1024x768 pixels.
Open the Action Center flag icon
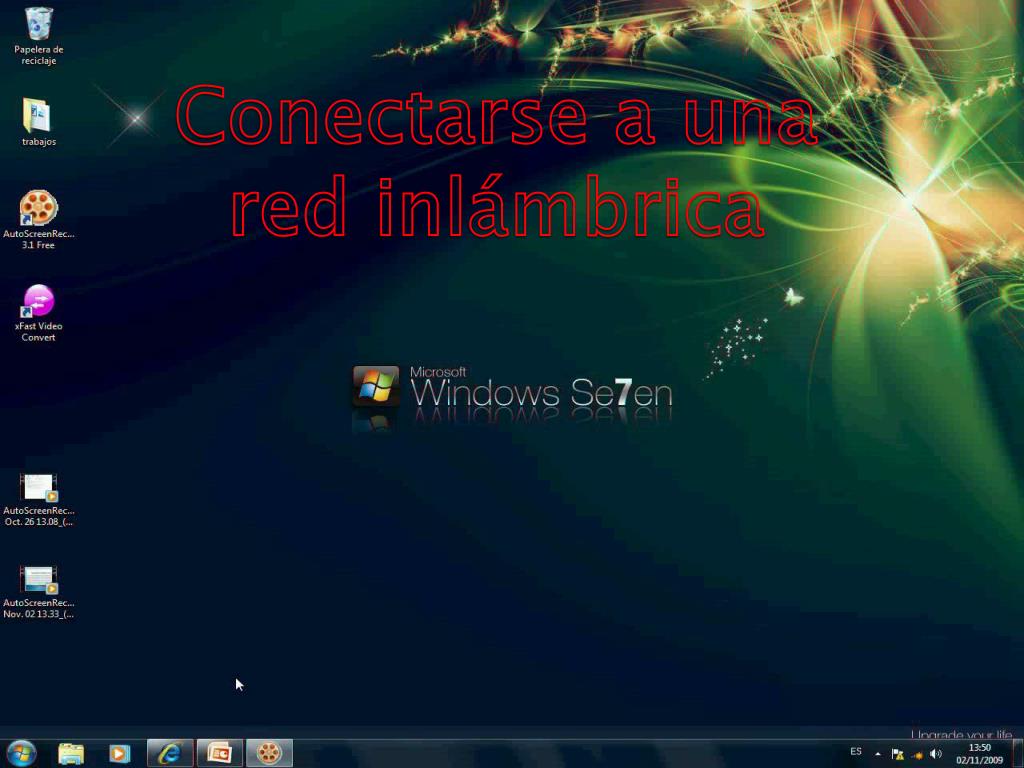tap(897, 754)
